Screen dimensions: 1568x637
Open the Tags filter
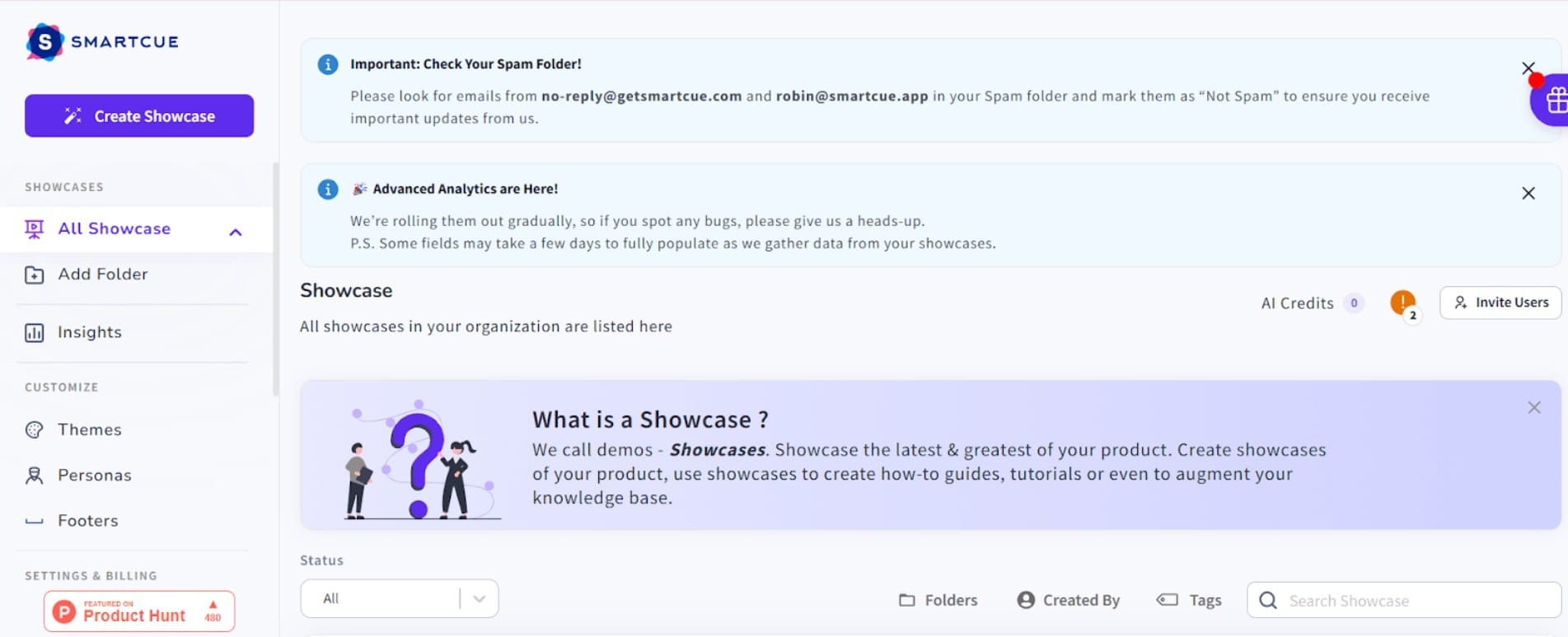pyautogui.click(x=1189, y=600)
